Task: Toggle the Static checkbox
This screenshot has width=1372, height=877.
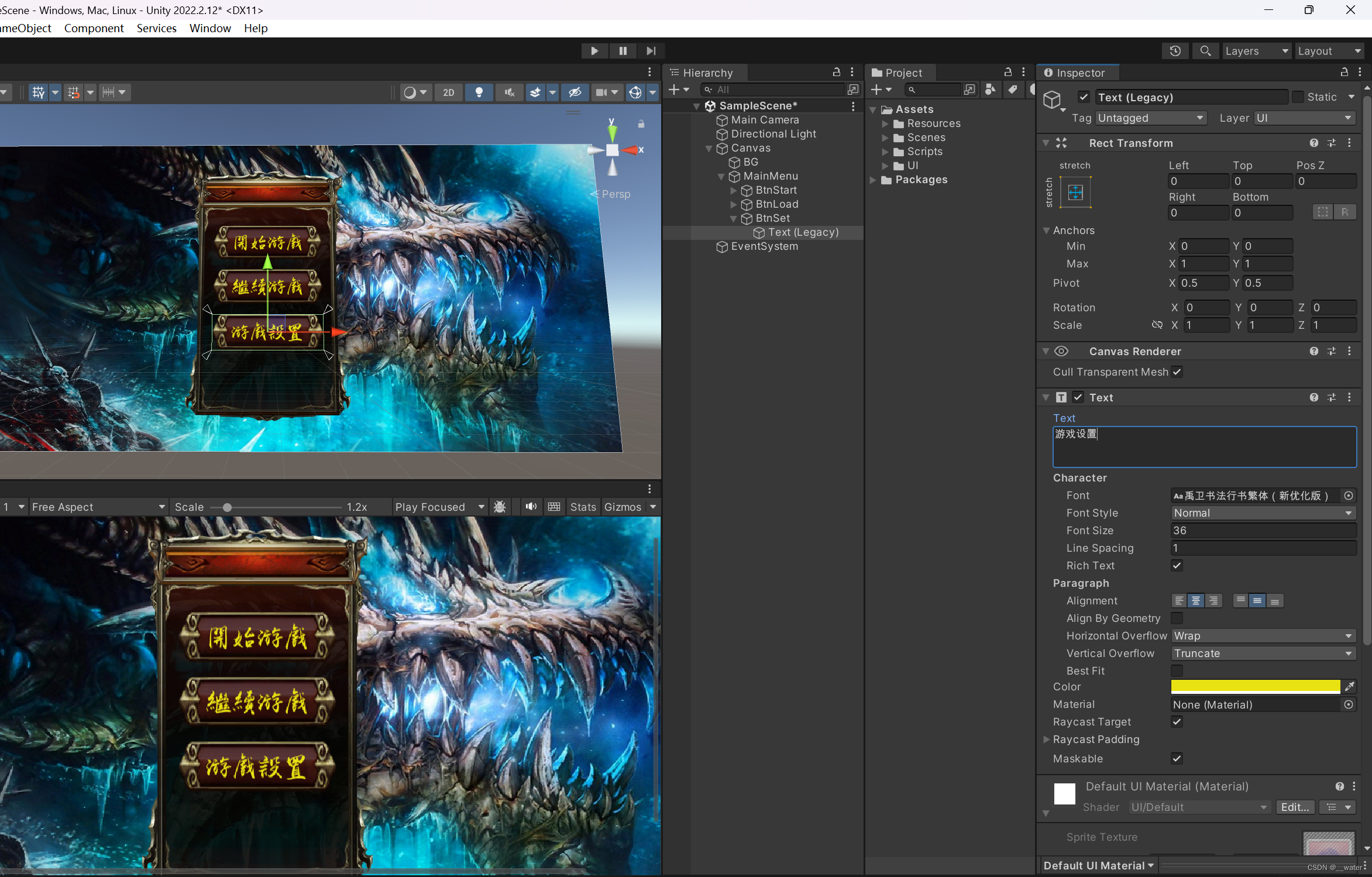Action: click(x=1298, y=97)
